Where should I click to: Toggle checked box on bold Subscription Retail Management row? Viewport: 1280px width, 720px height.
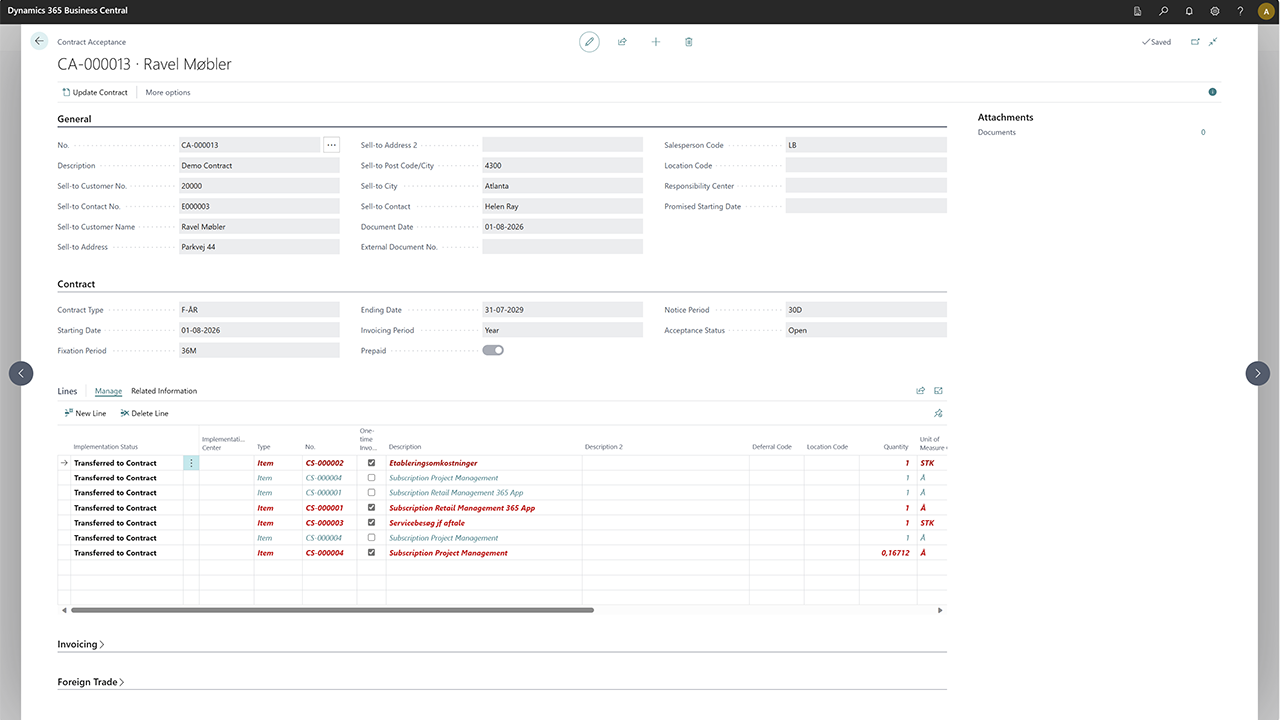[x=372, y=508]
